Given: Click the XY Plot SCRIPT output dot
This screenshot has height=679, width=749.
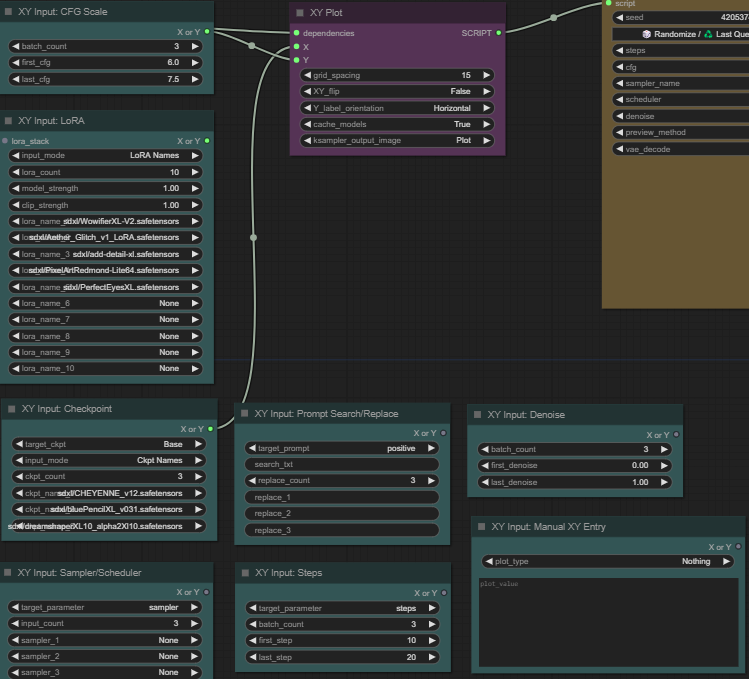Looking at the screenshot, I should 498,32.
